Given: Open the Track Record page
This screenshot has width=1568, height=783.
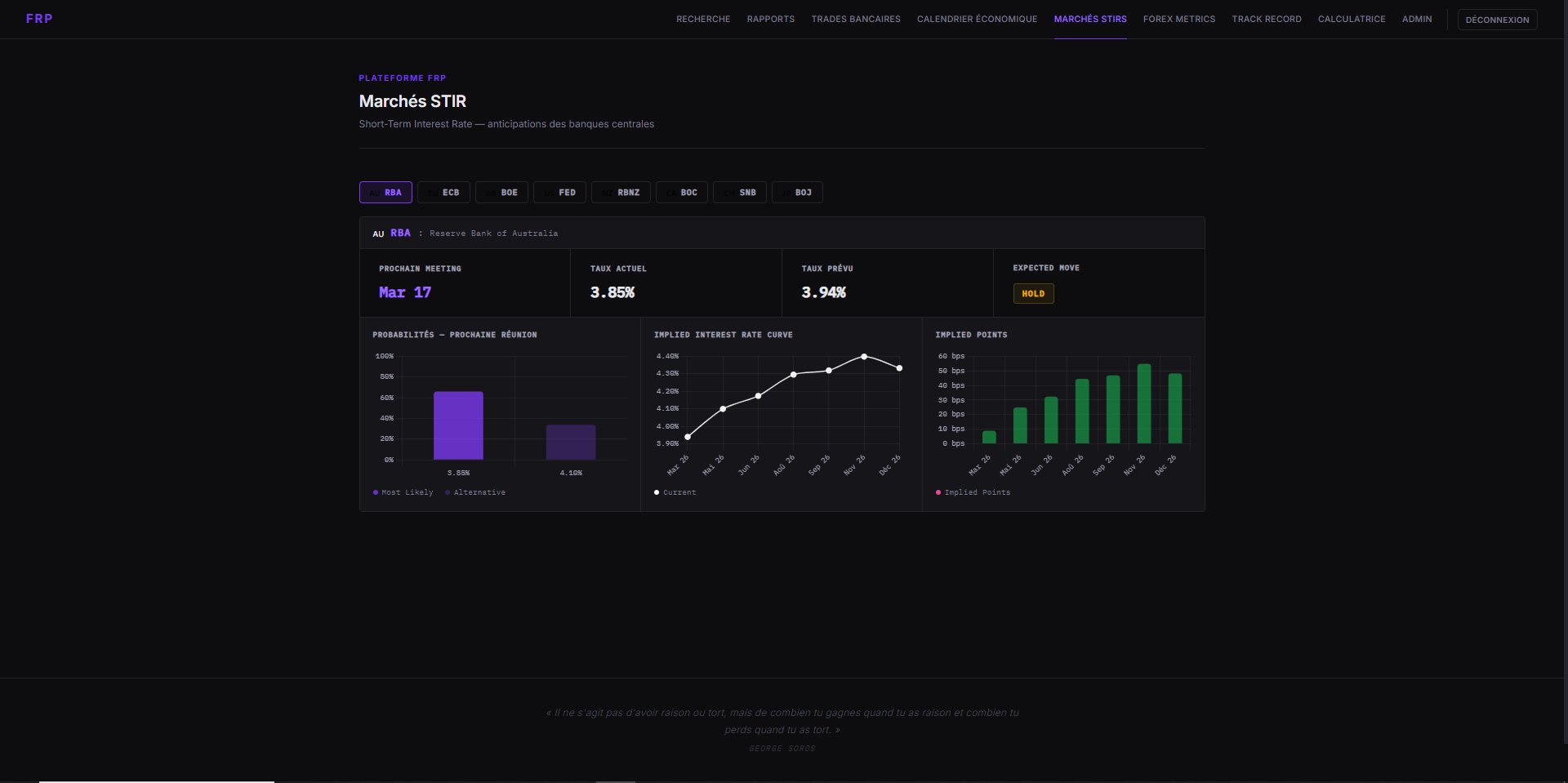Looking at the screenshot, I should tap(1266, 19).
